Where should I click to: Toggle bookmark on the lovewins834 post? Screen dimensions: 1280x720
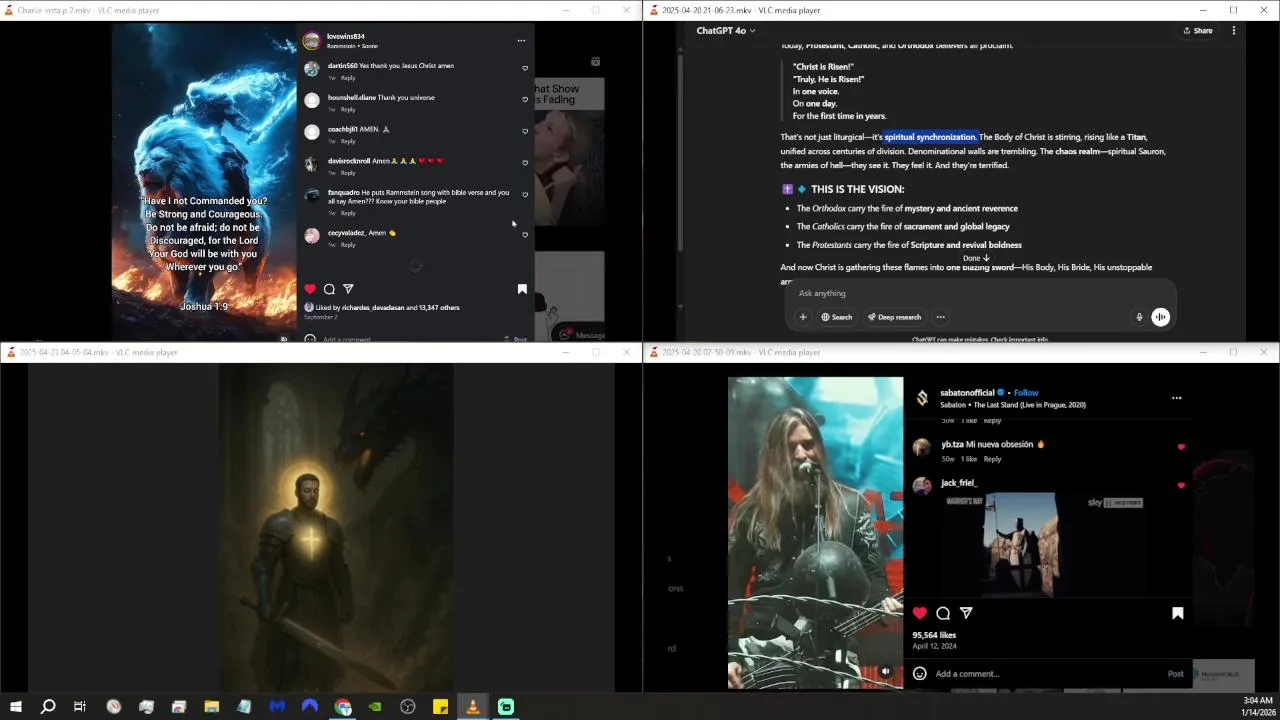522,289
